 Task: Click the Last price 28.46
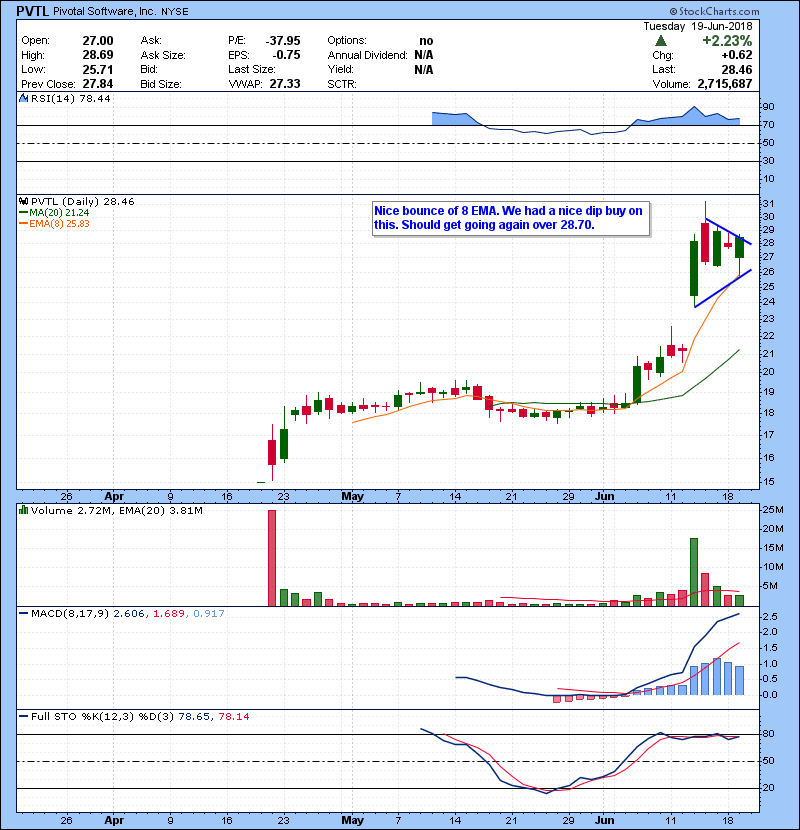(737, 69)
